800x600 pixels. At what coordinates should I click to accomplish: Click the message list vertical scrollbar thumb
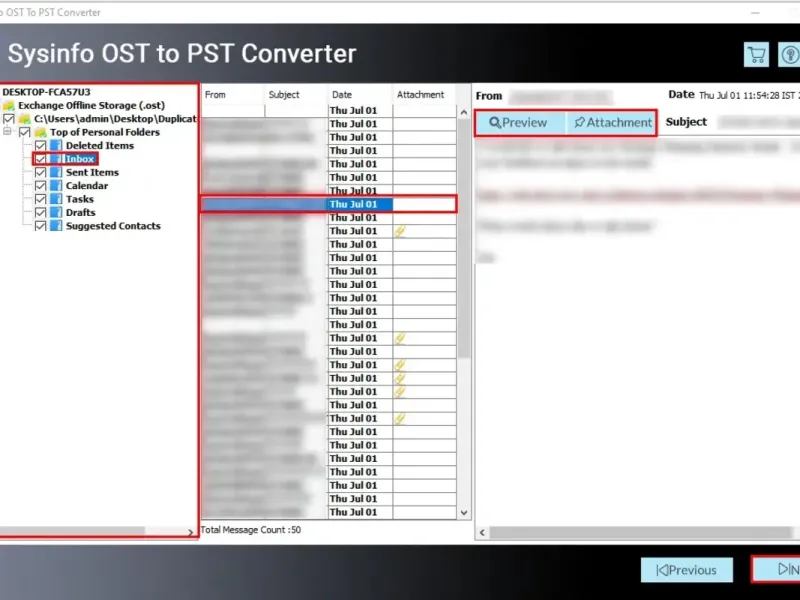[464, 238]
